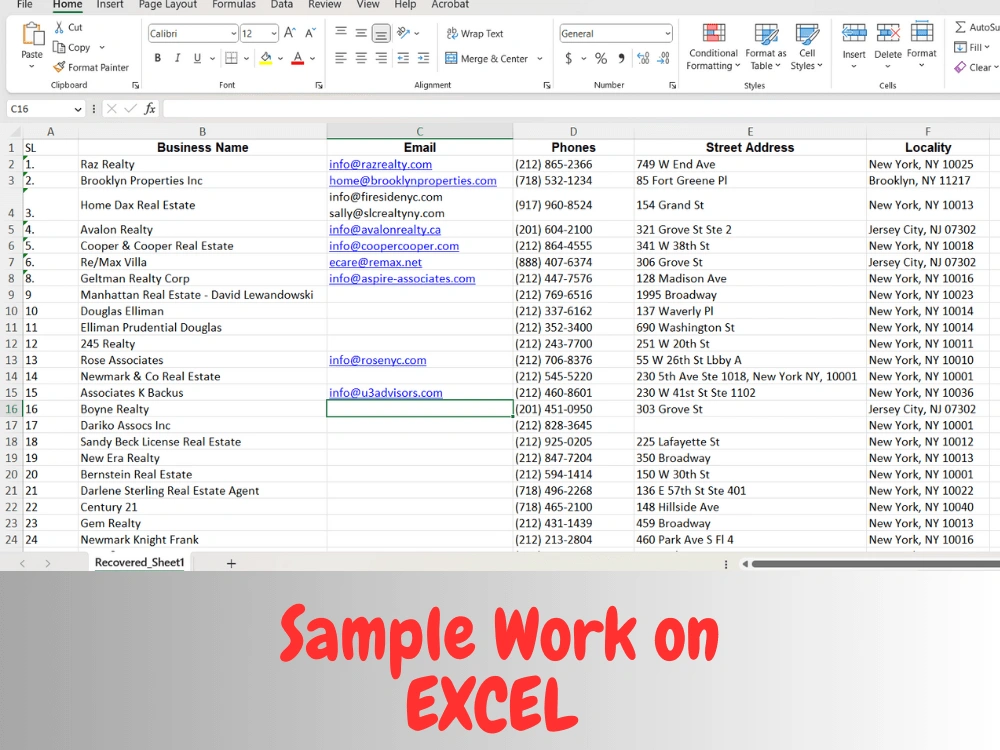The height and width of the screenshot is (750, 1000).
Task: Open info@avalonrealty.ca link
Action: coord(385,230)
